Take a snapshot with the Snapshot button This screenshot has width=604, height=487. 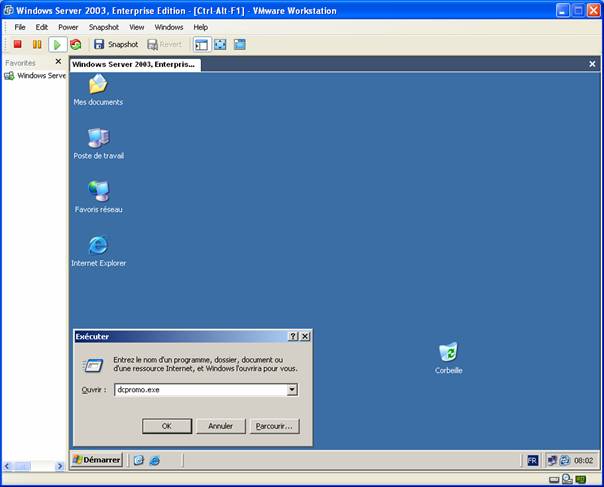click(116, 44)
